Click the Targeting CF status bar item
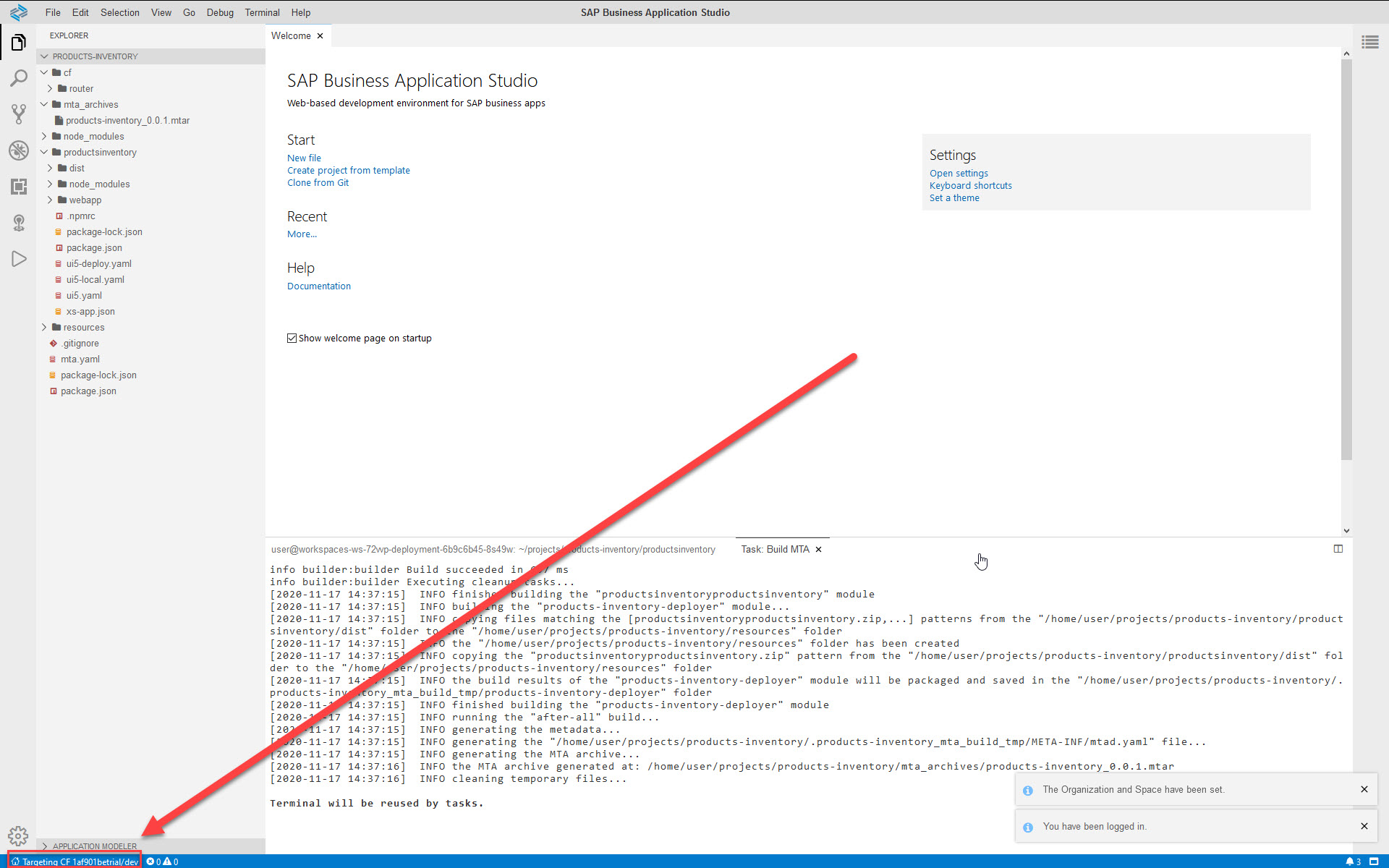1389x868 pixels. click(x=75, y=861)
